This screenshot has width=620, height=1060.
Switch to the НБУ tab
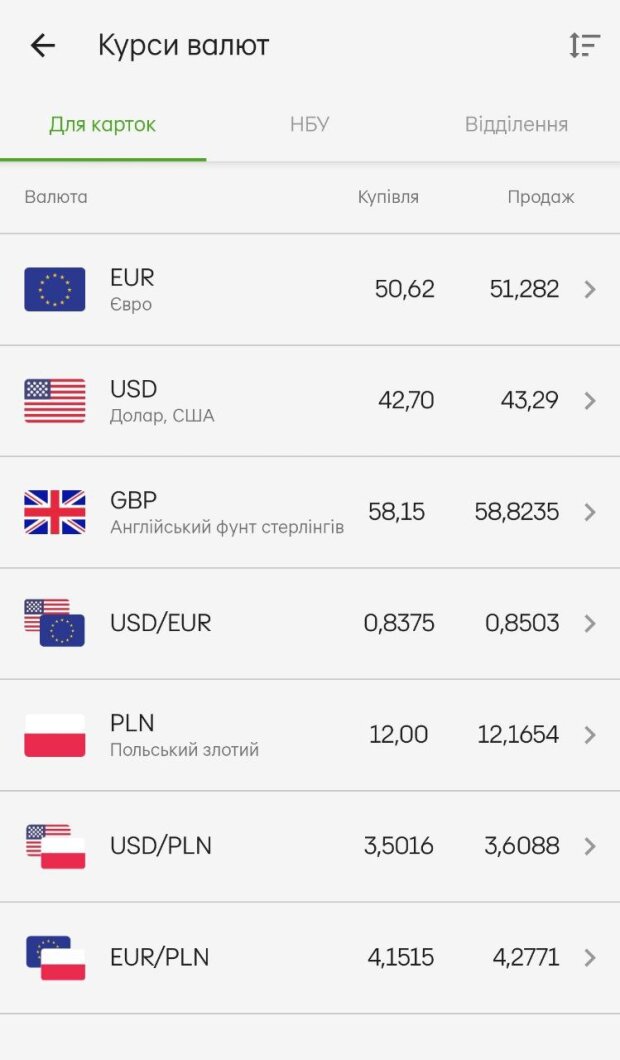(310, 125)
